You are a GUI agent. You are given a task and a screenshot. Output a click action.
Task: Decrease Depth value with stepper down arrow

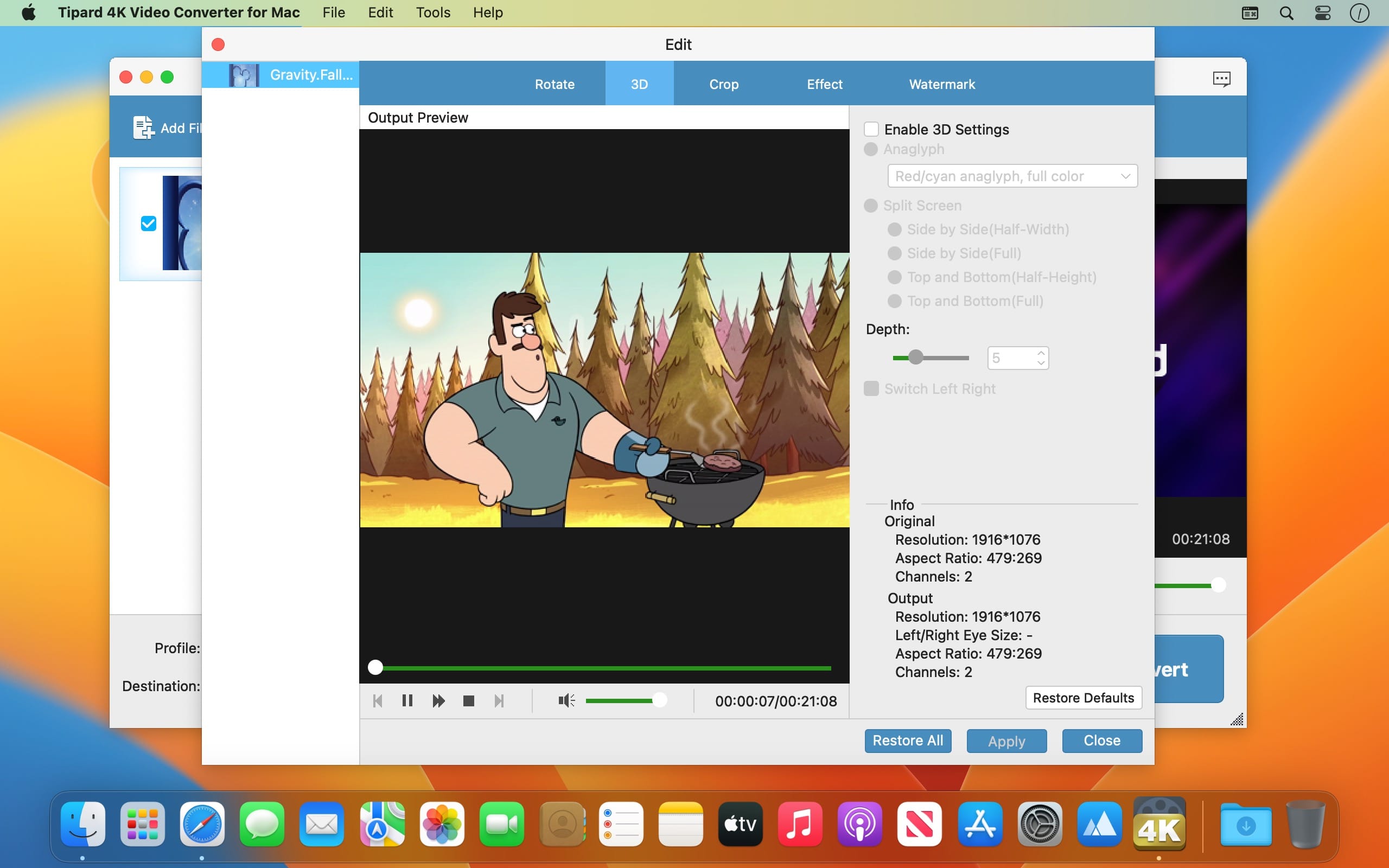(x=1041, y=363)
